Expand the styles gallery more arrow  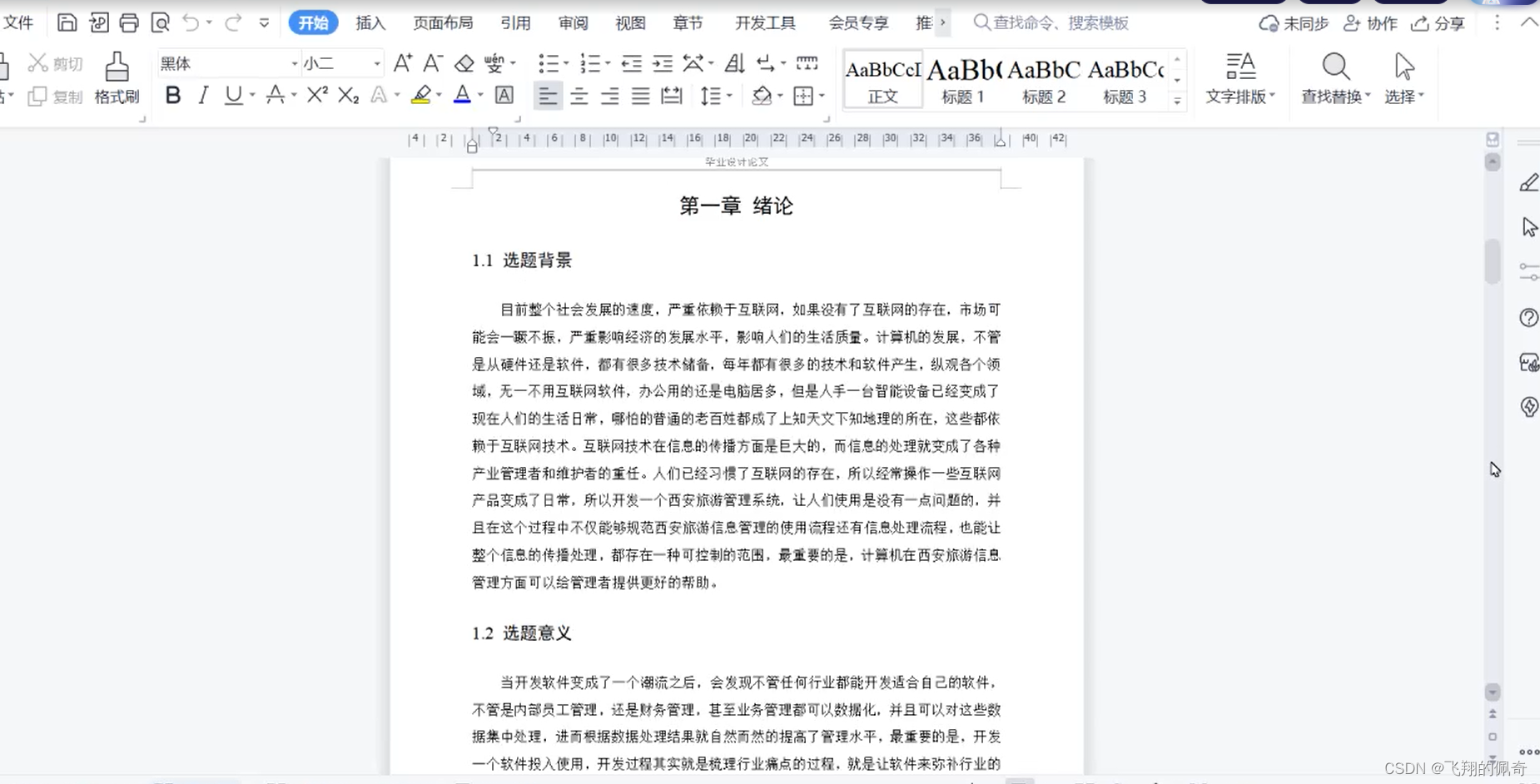(1177, 100)
